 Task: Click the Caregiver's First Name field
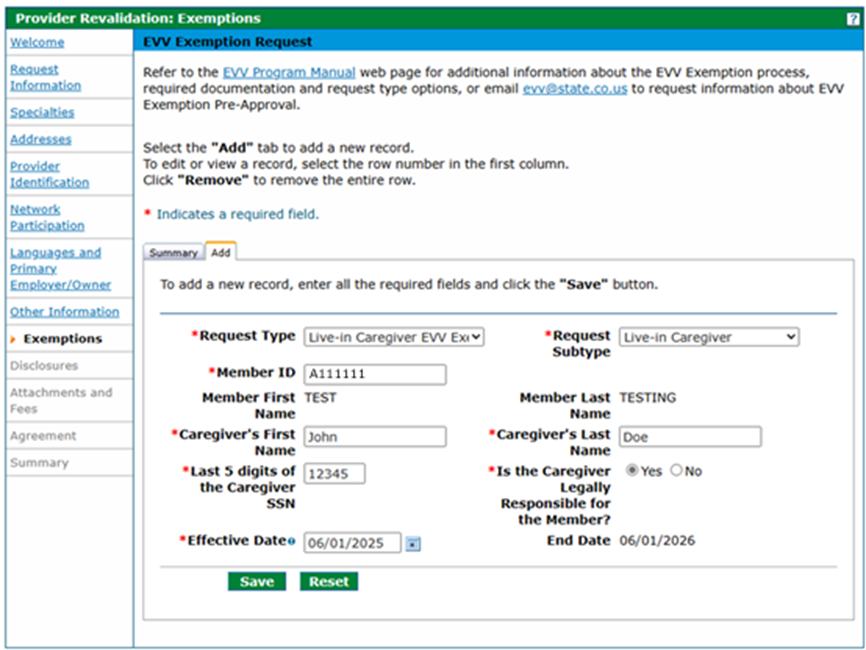point(375,436)
